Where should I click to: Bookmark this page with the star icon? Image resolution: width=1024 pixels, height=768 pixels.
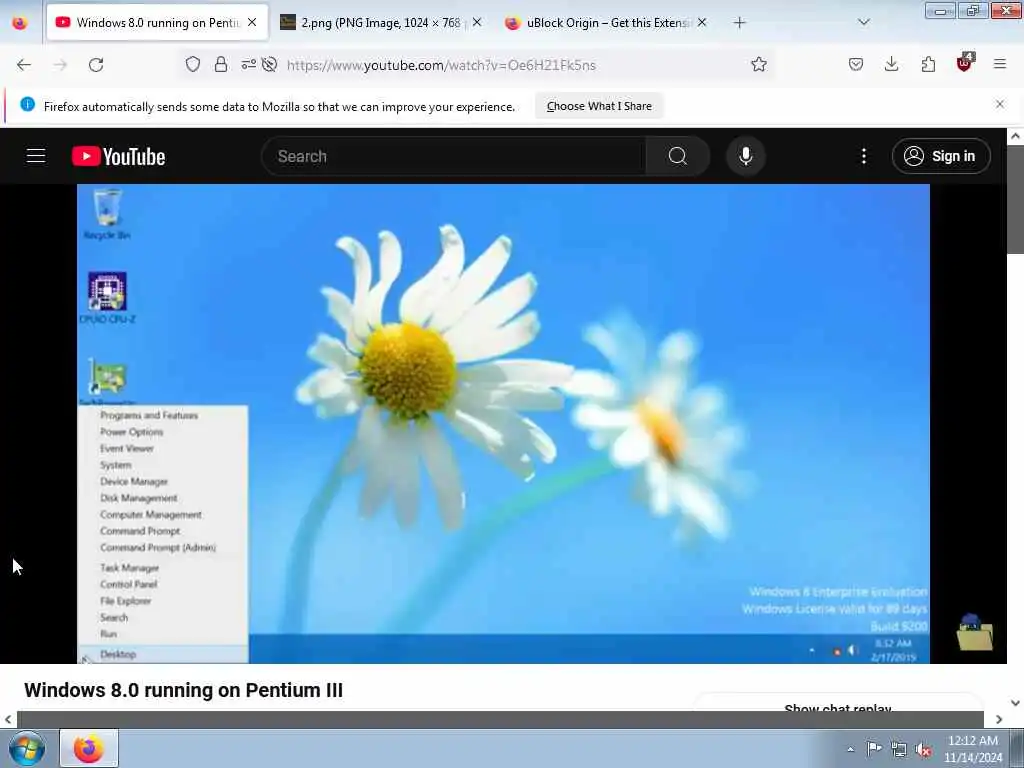click(758, 64)
